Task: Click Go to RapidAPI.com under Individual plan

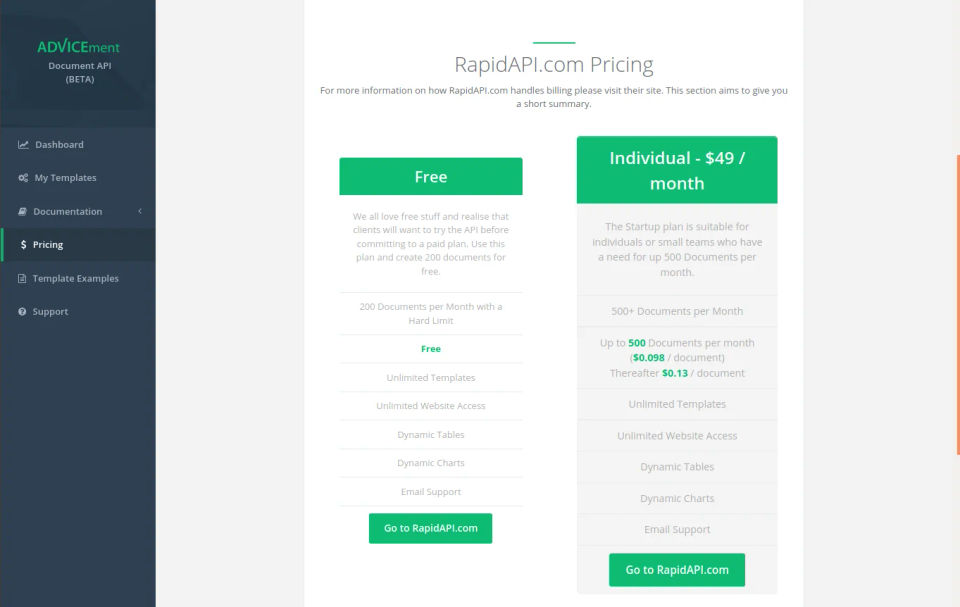Action: click(x=677, y=570)
